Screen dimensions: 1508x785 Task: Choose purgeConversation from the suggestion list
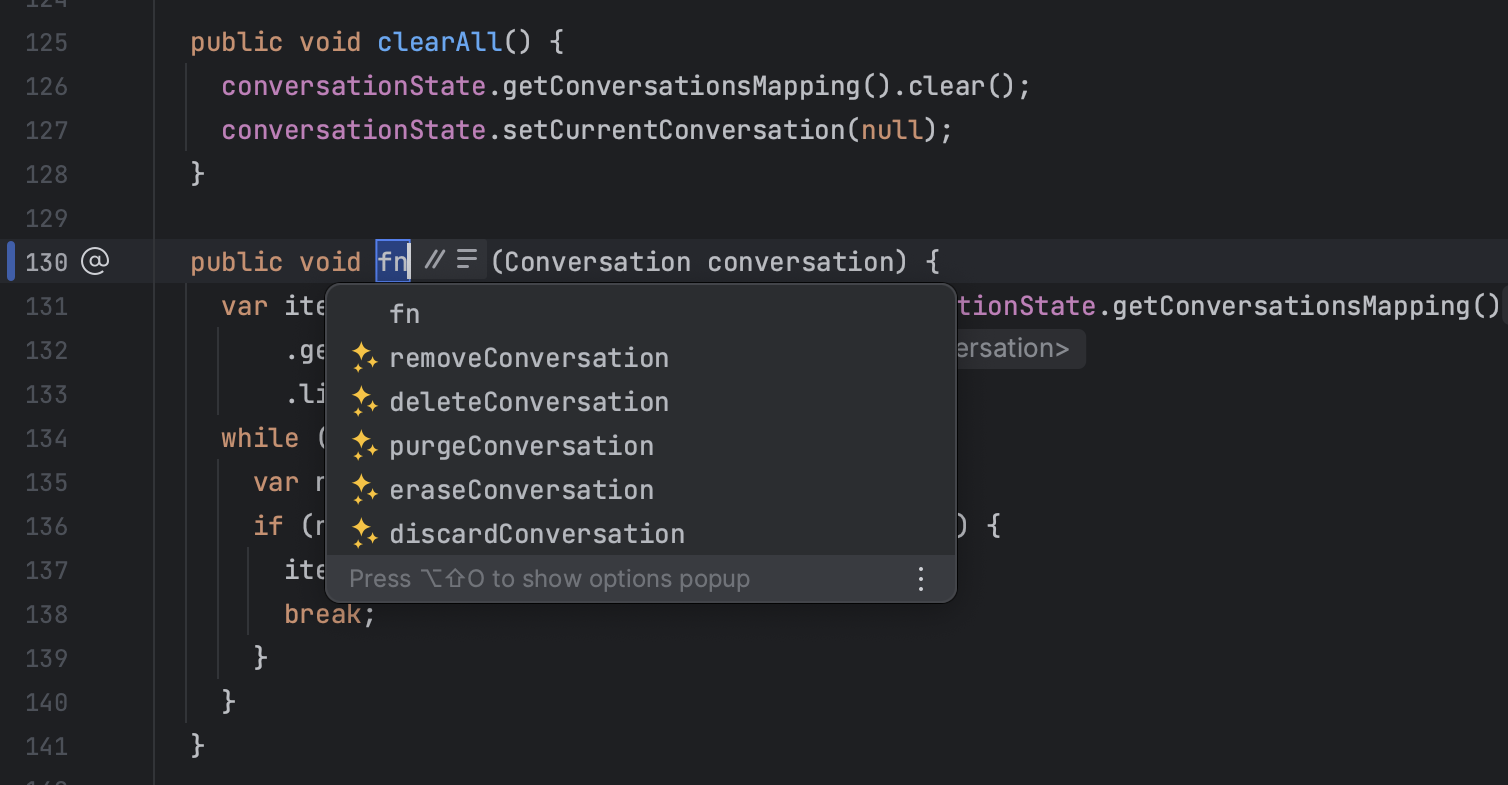click(641, 446)
